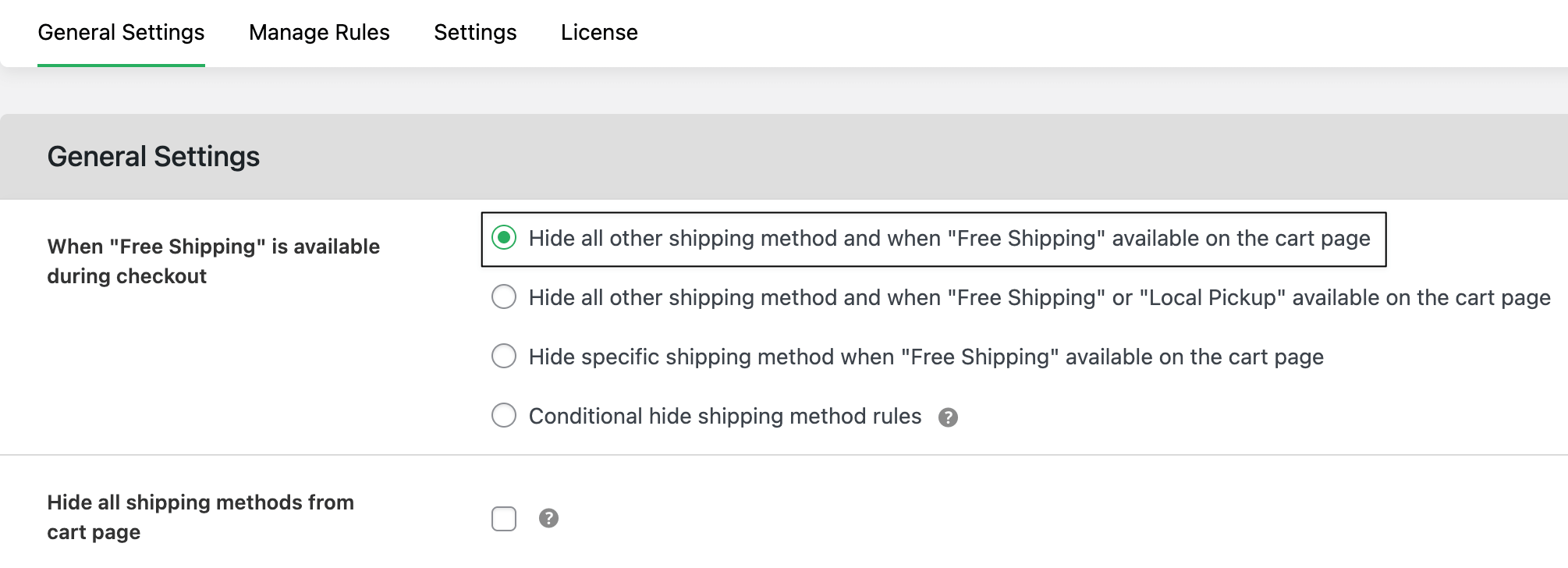
Task: Click the hide specific shipping method label
Action: 925,357
